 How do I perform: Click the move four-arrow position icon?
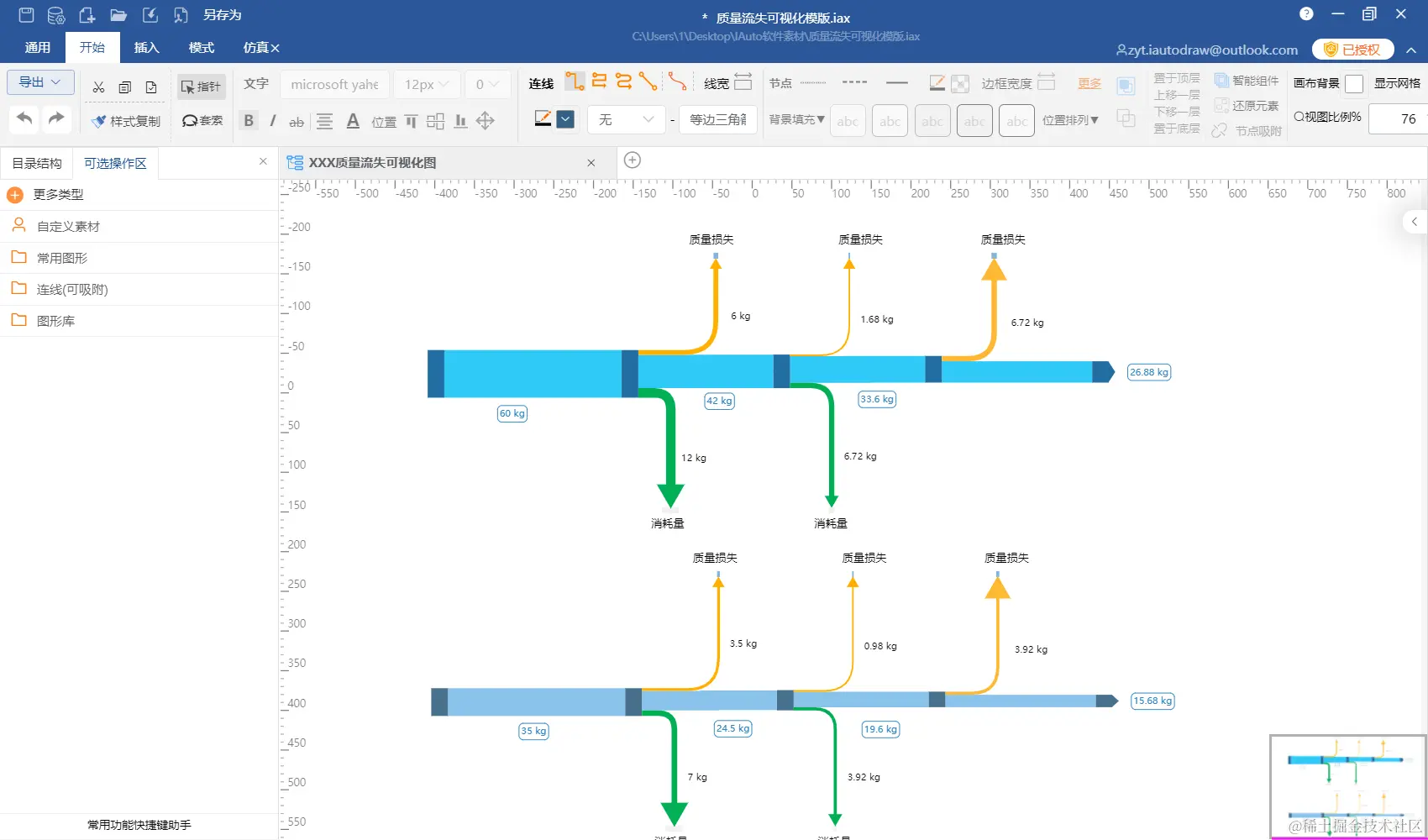[486, 121]
